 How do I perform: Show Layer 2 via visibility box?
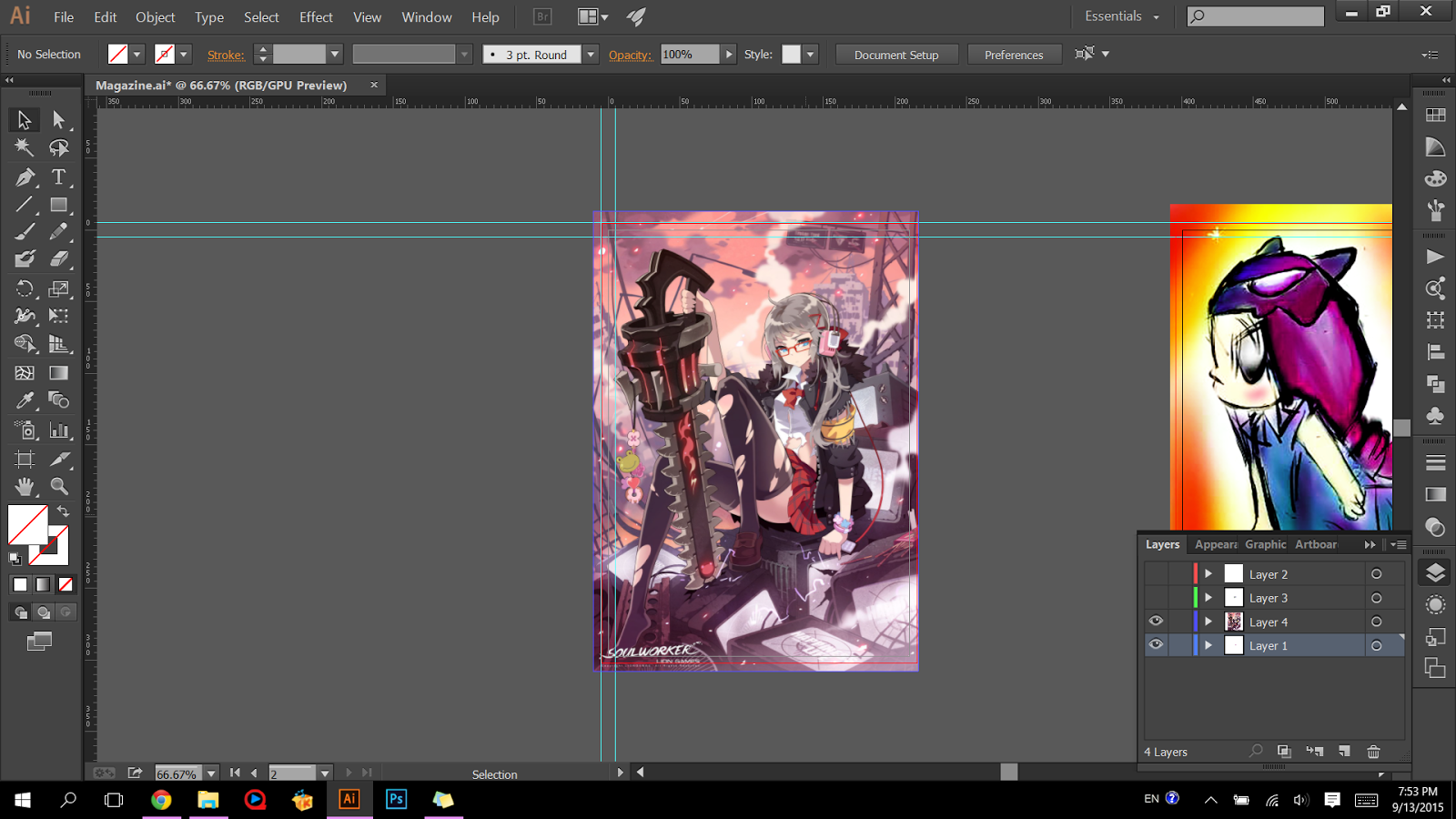(x=1156, y=574)
